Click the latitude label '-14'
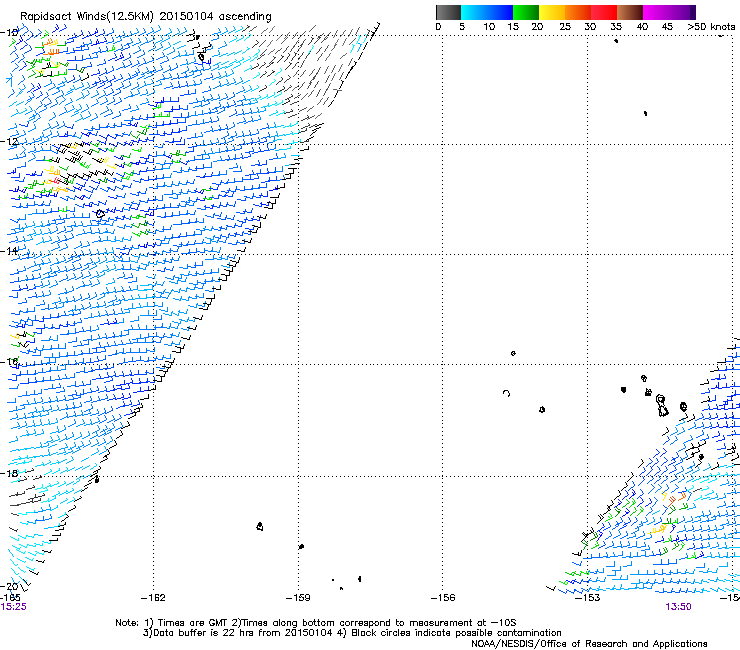 click(x=9, y=251)
